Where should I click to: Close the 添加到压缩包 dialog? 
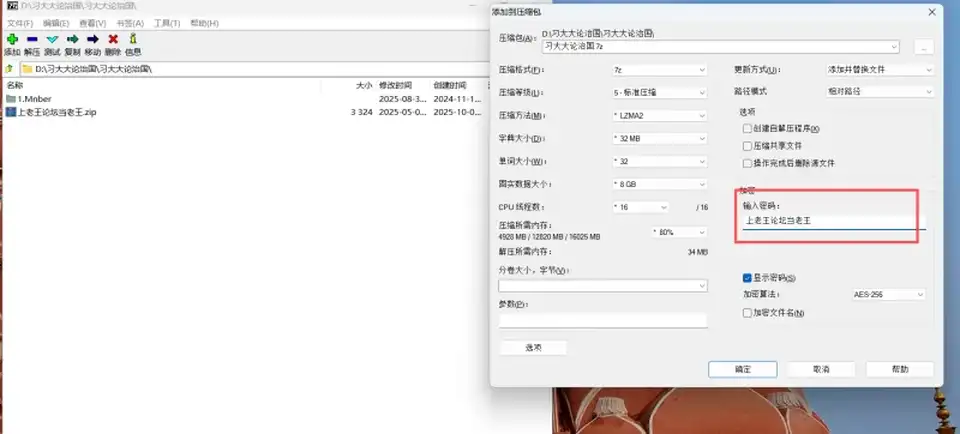932,12
